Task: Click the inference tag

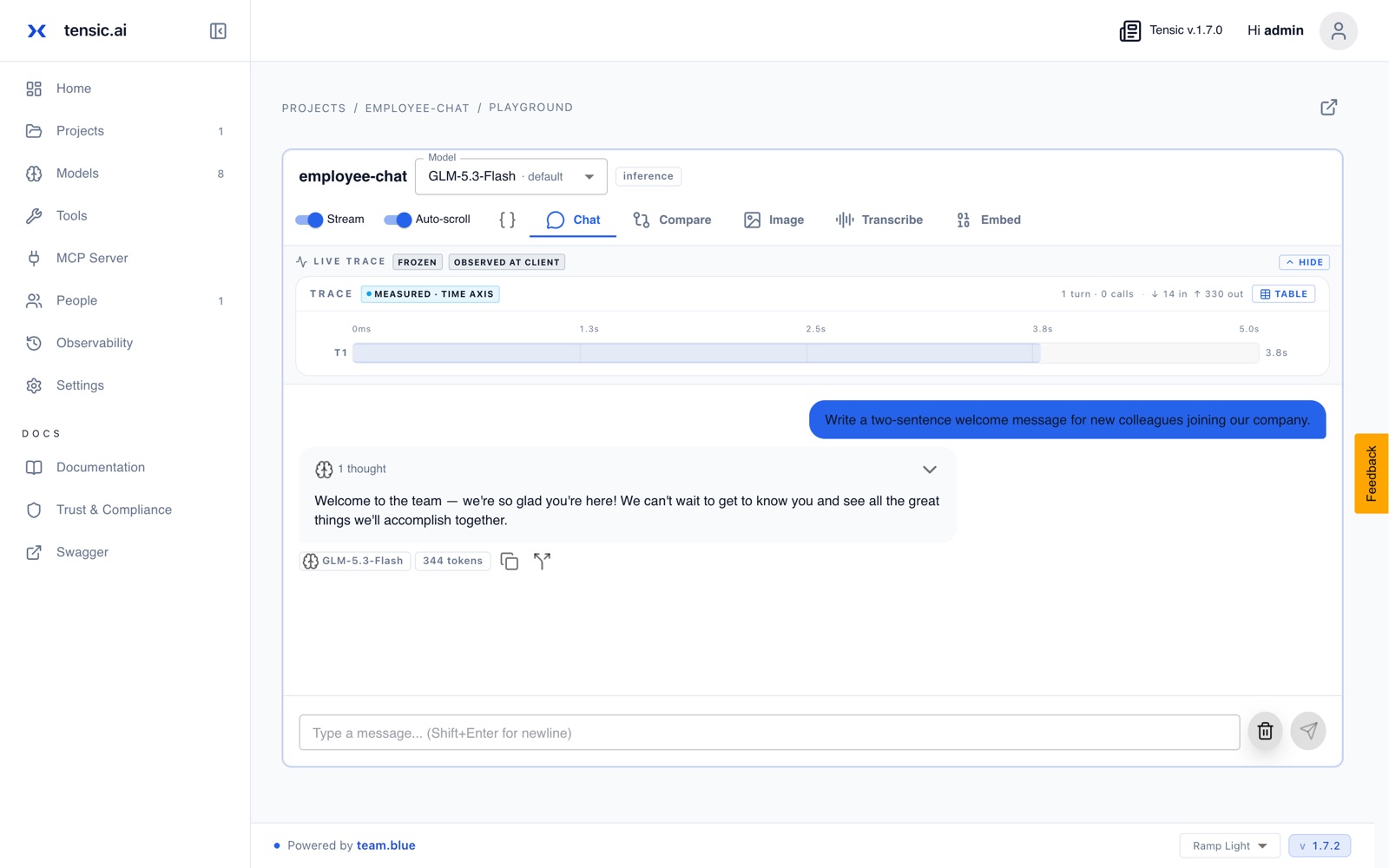Action: point(648,176)
